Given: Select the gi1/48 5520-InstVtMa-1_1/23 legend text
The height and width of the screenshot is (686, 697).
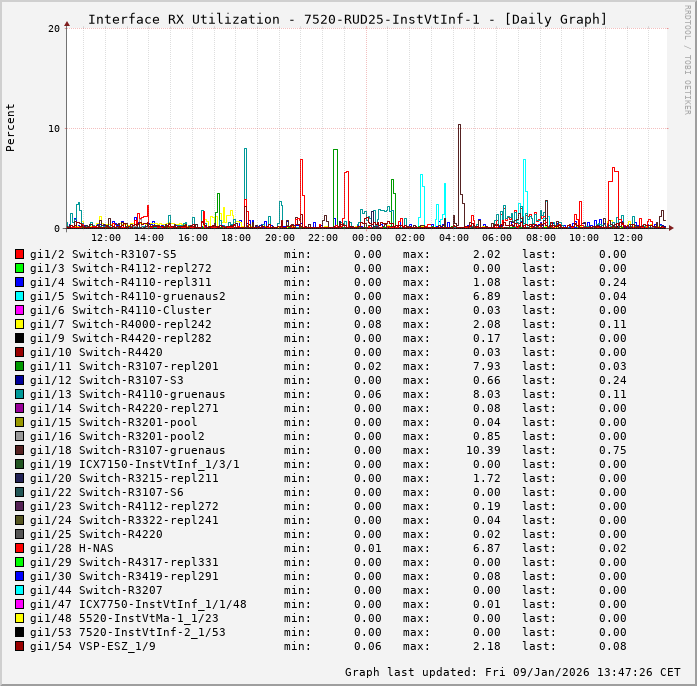Looking at the screenshot, I should (124, 618).
